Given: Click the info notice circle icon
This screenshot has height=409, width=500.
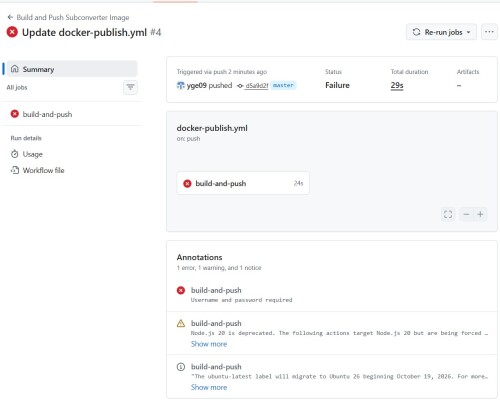Looking at the screenshot, I should click(181, 367).
